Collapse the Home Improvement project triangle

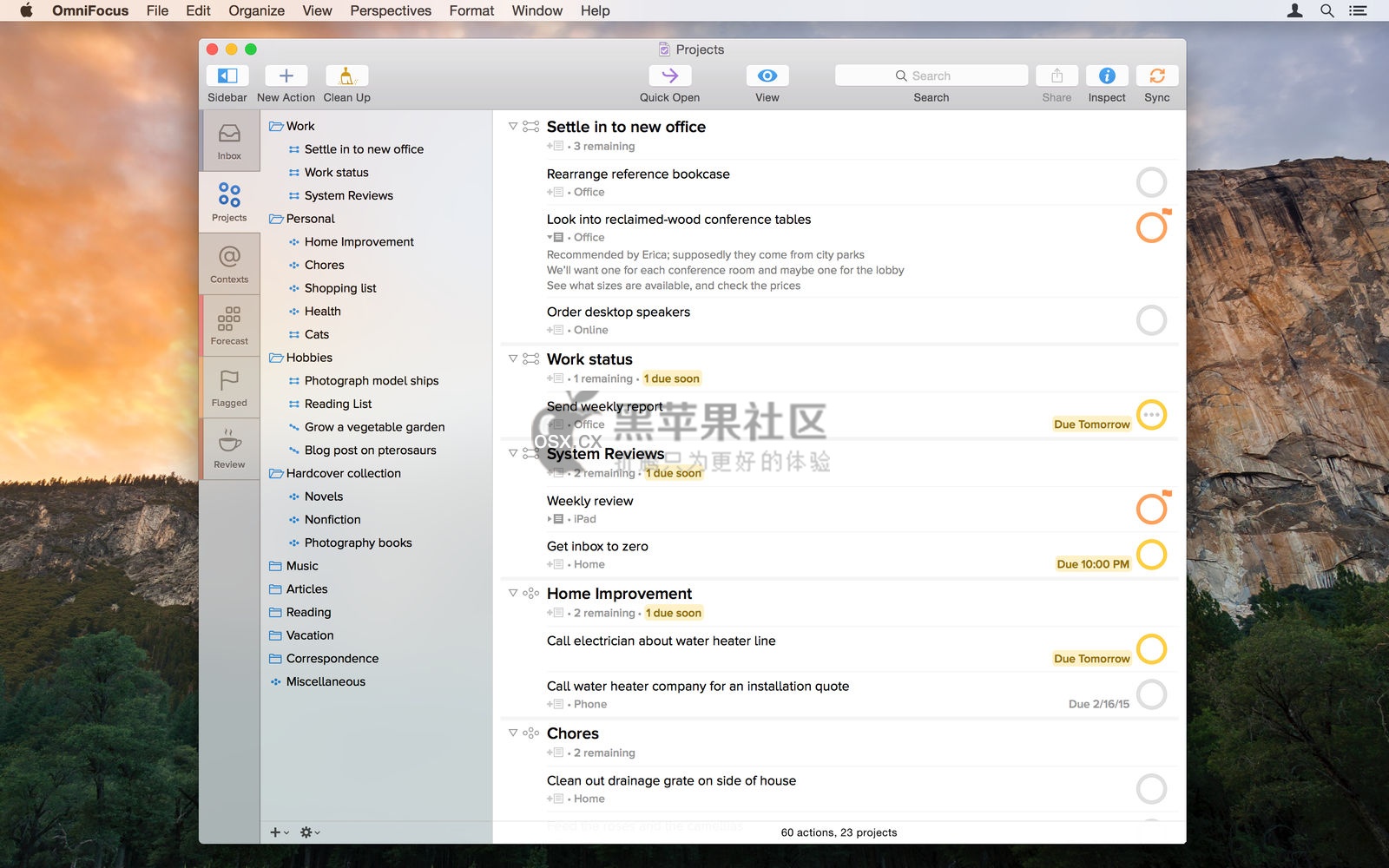pos(513,593)
